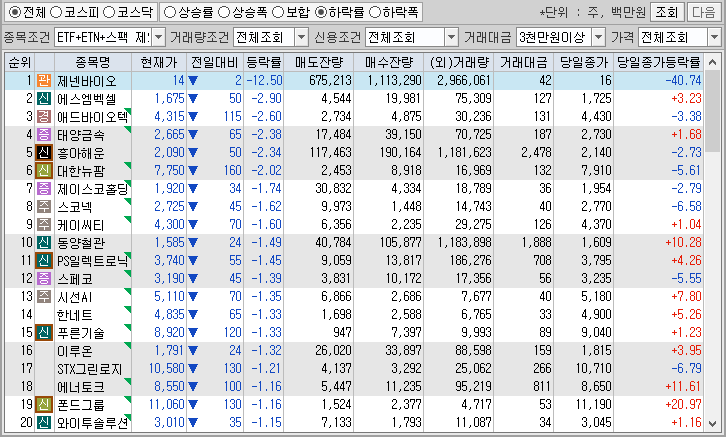This screenshot has height=437, width=726.
Task: Click the 증 badge for 스페코
Action: [44, 279]
